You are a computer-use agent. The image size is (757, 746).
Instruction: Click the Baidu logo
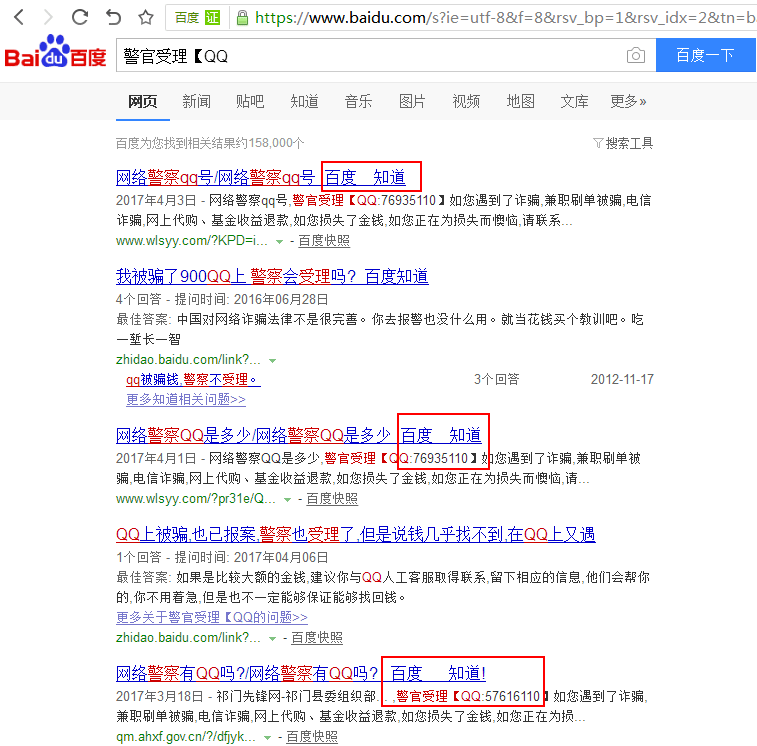pyautogui.click(x=55, y=52)
